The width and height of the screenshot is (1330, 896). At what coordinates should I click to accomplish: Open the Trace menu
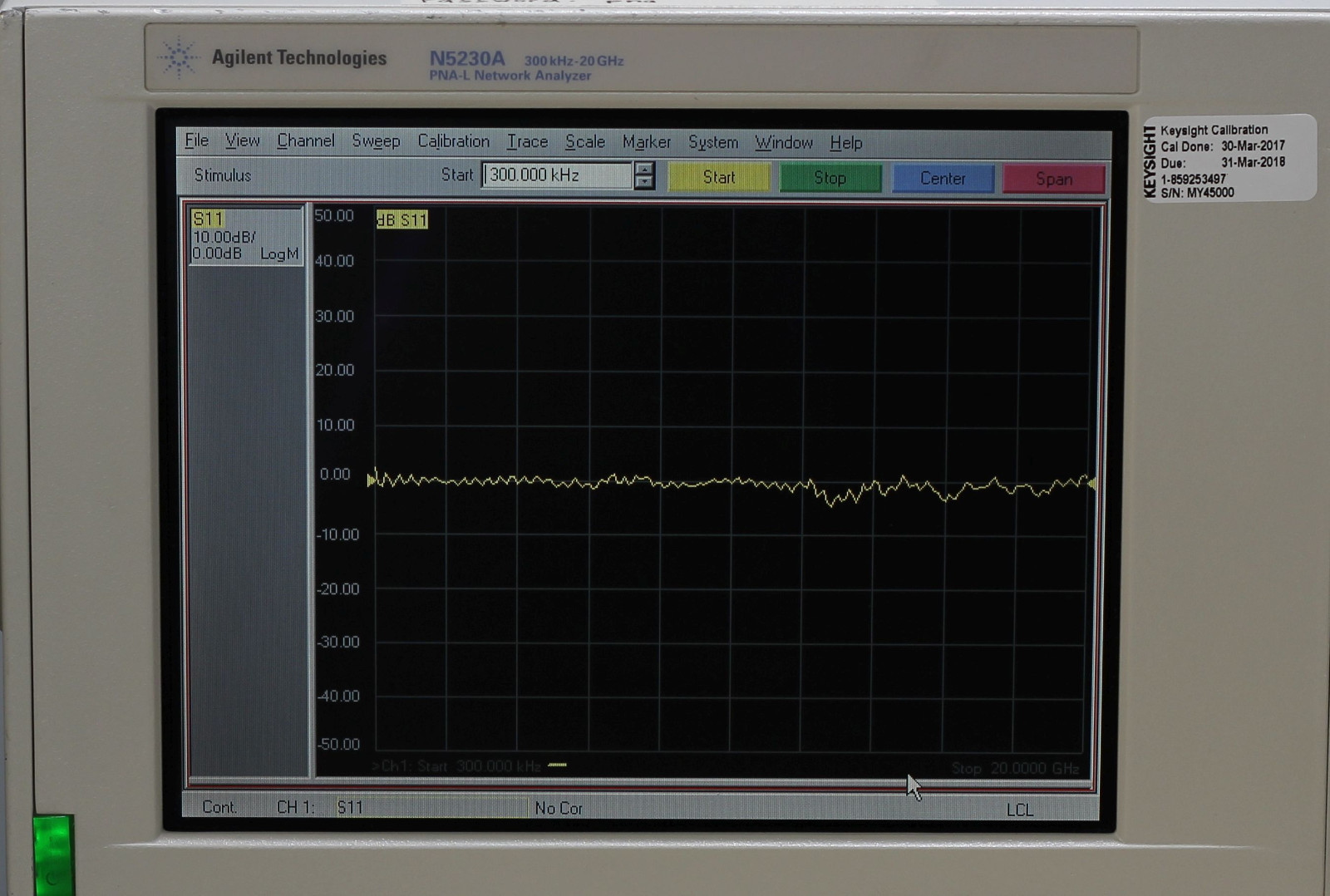pyautogui.click(x=527, y=142)
